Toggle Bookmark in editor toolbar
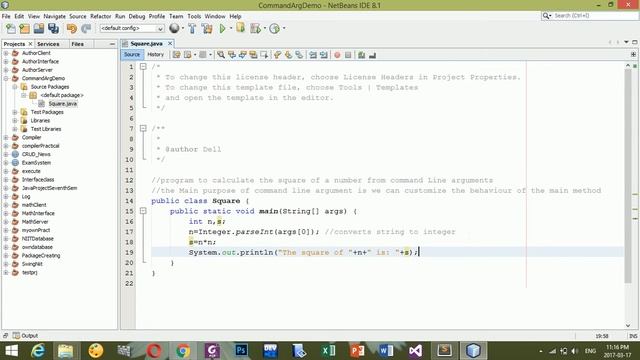 click(x=300, y=55)
